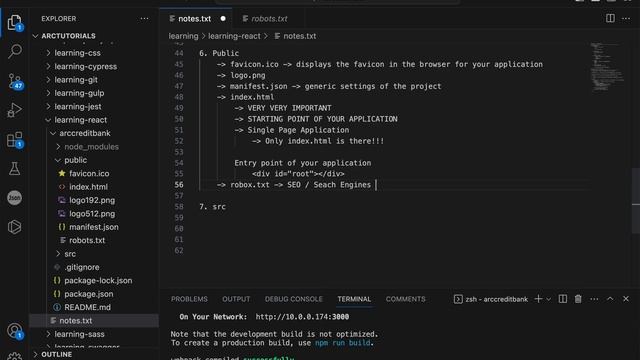
Task: Open the launch profile dropdown next to plus
Action: [x=549, y=300]
